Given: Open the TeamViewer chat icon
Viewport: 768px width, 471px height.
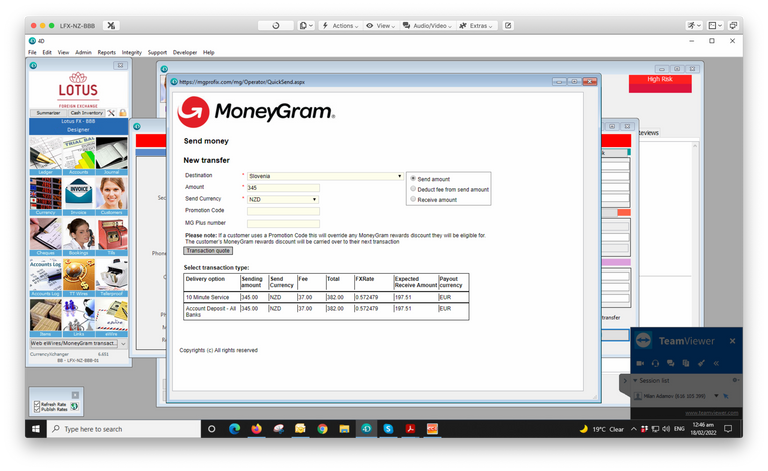Looking at the screenshot, I should tap(671, 363).
